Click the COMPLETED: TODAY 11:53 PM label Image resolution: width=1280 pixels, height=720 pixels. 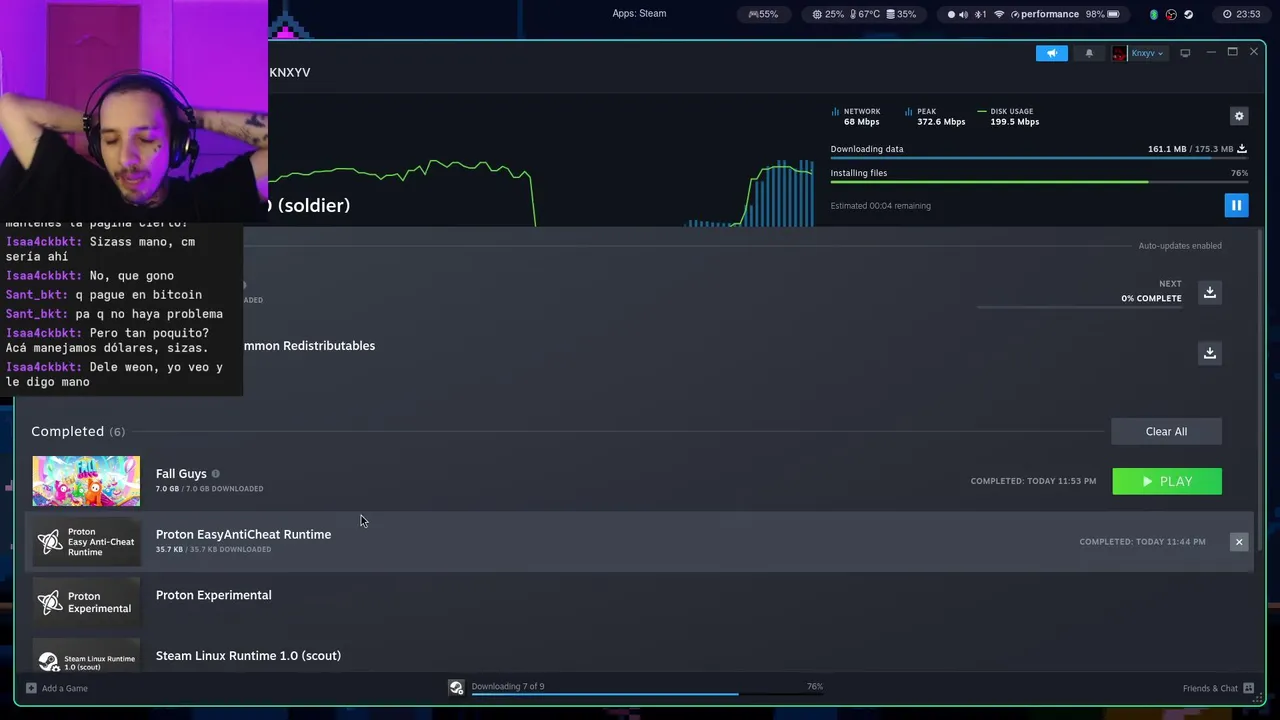(x=1033, y=481)
